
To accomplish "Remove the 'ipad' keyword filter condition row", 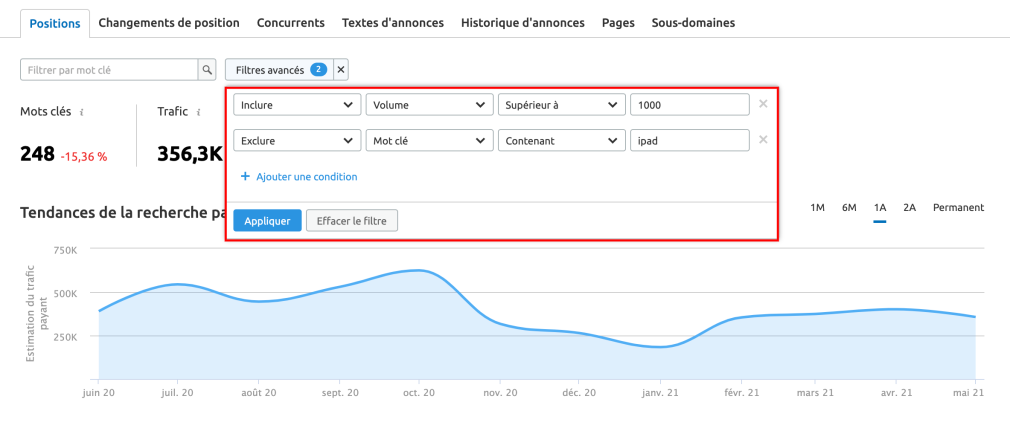I will 763,140.
